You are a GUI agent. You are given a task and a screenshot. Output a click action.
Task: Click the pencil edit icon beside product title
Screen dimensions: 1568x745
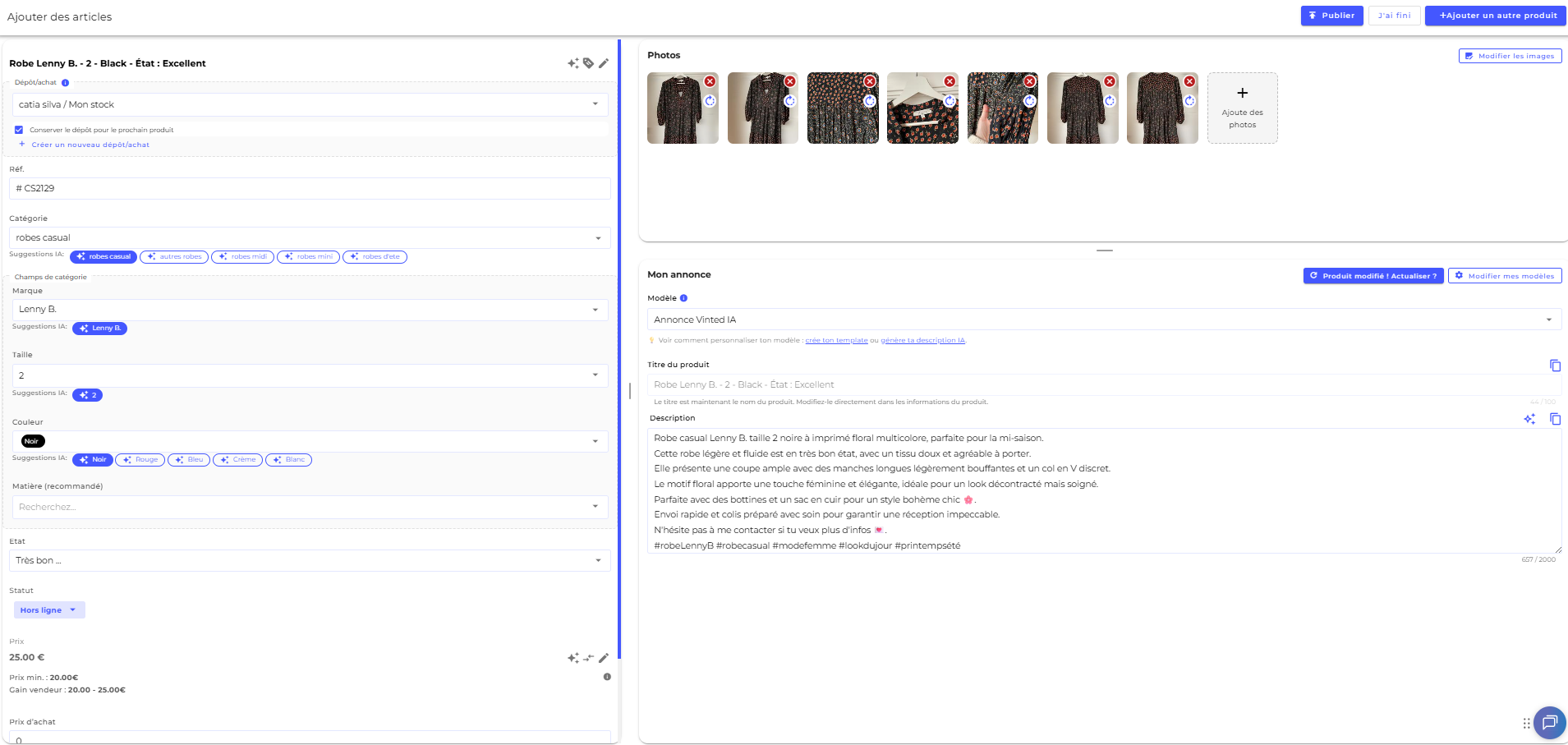604,63
